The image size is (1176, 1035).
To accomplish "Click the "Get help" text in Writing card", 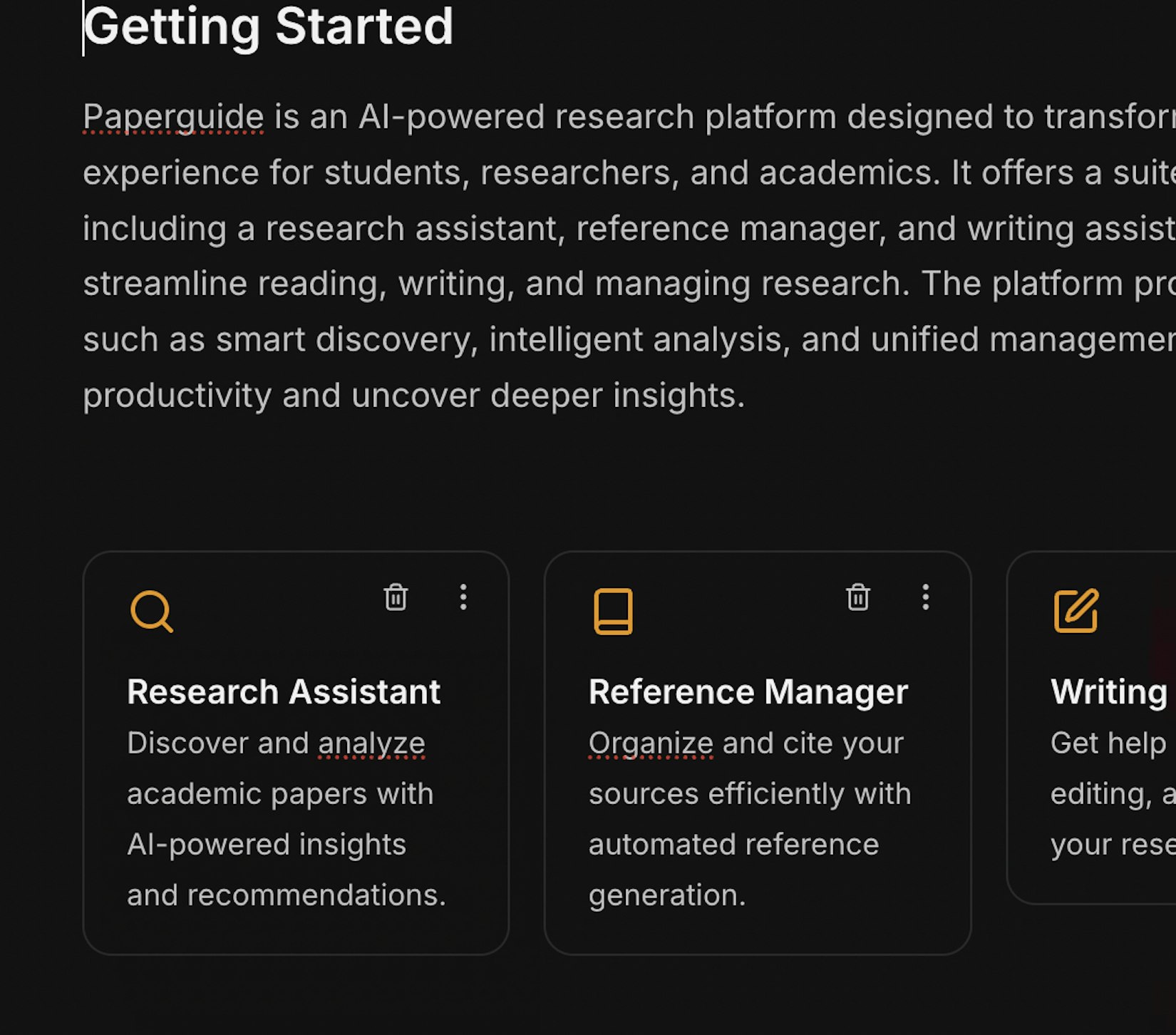I will click(x=1108, y=743).
